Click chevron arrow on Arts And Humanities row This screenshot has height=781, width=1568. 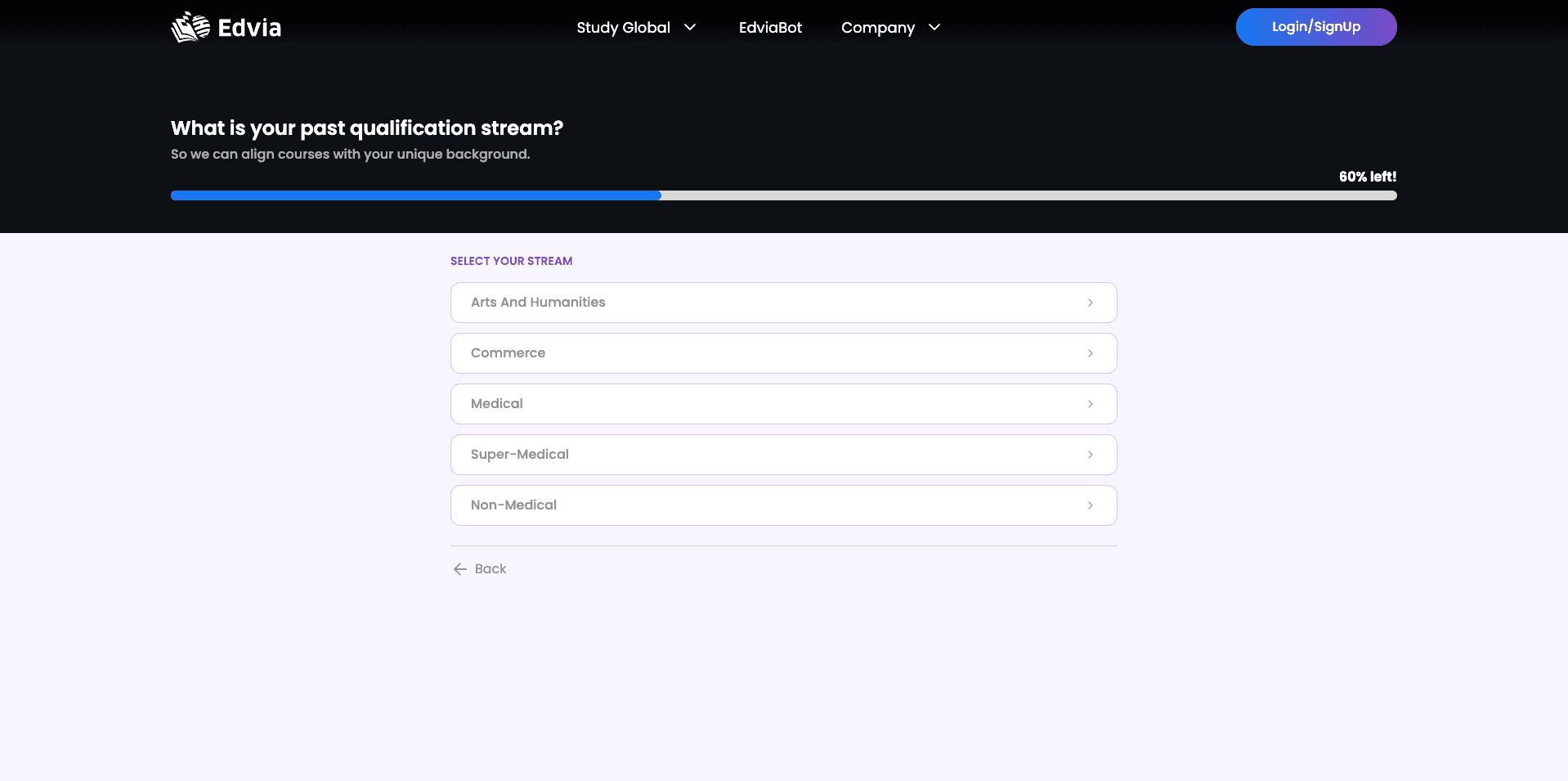(x=1091, y=303)
